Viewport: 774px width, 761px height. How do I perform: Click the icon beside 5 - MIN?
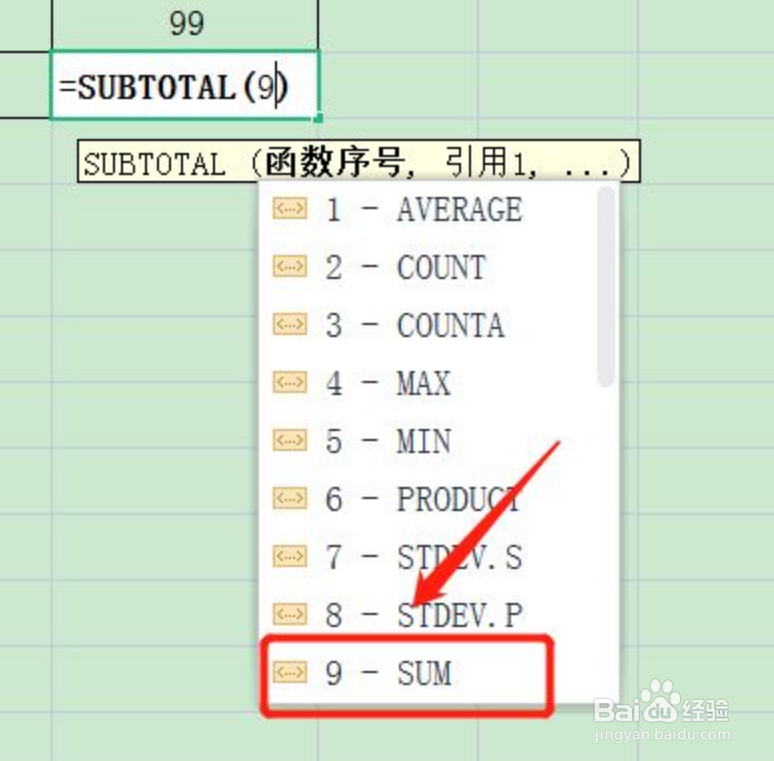290,441
